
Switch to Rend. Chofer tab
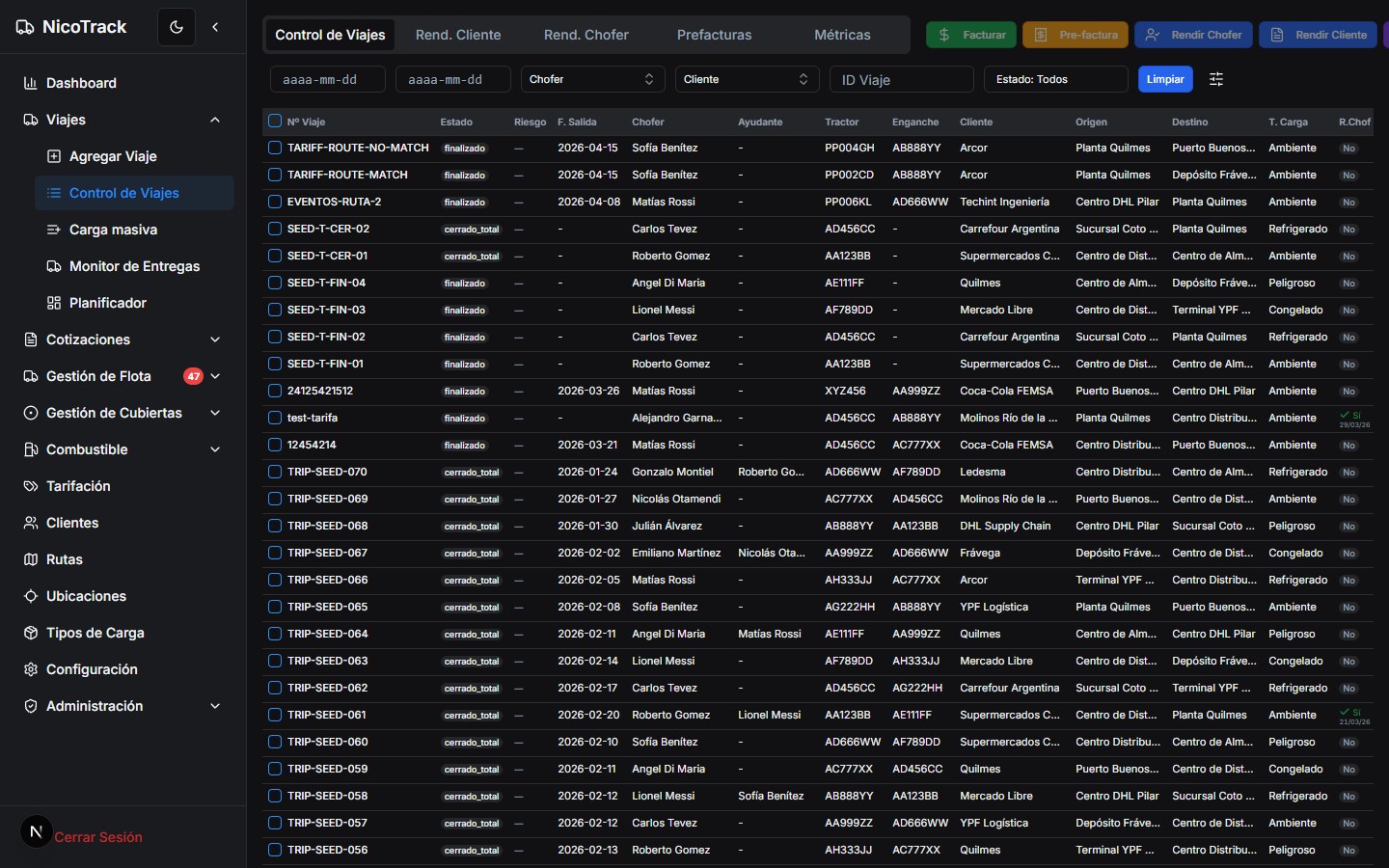[x=586, y=35]
